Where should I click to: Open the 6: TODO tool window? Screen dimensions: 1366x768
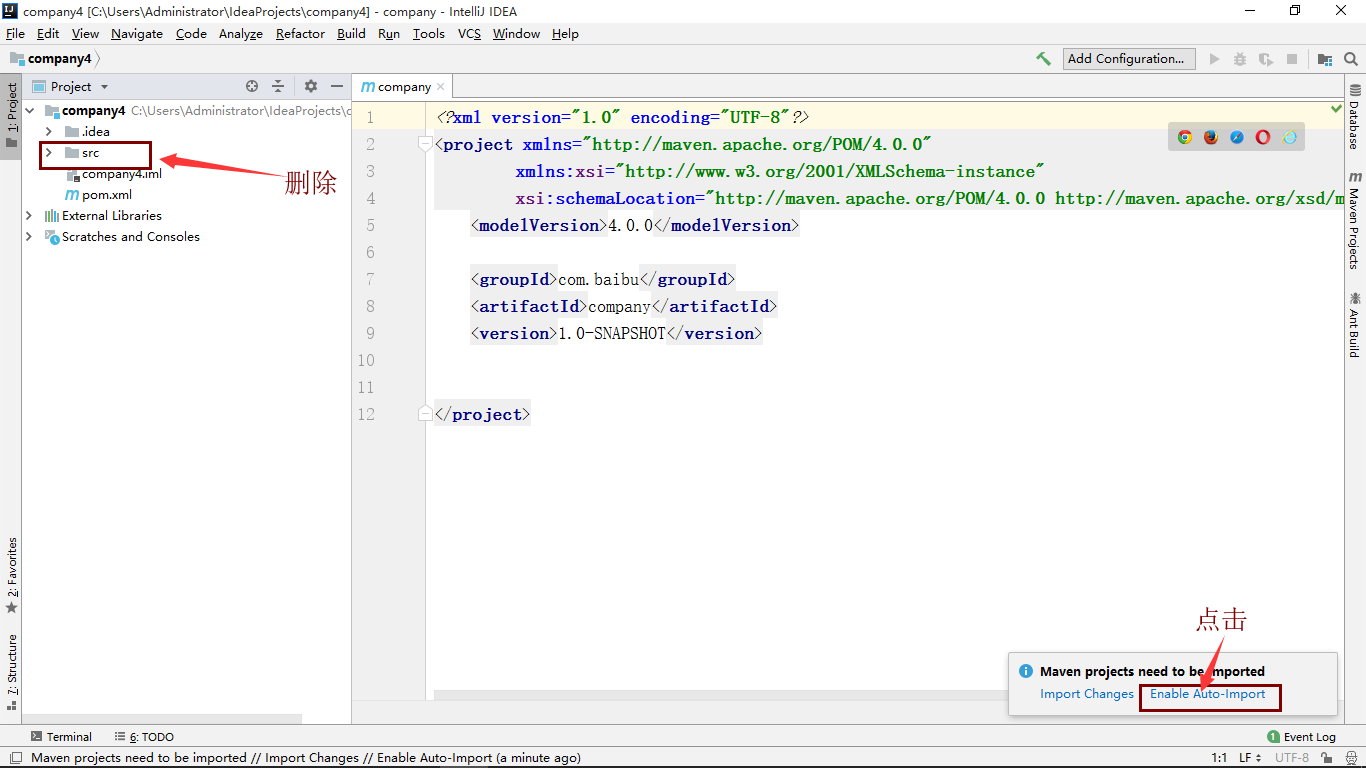144,737
